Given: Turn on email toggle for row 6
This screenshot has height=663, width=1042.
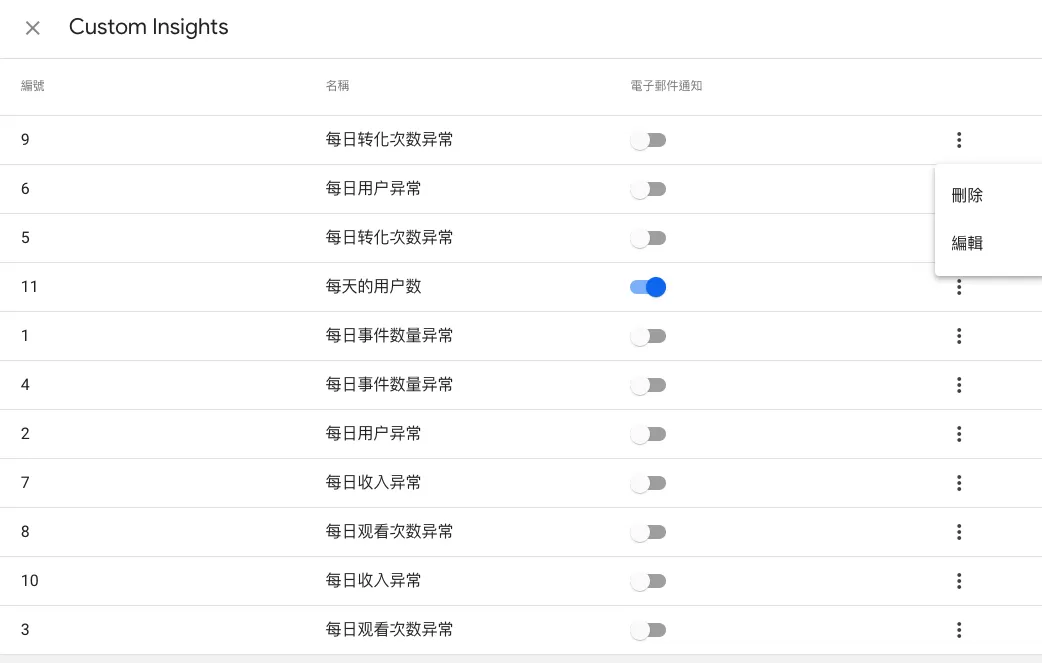Looking at the screenshot, I should point(648,189).
